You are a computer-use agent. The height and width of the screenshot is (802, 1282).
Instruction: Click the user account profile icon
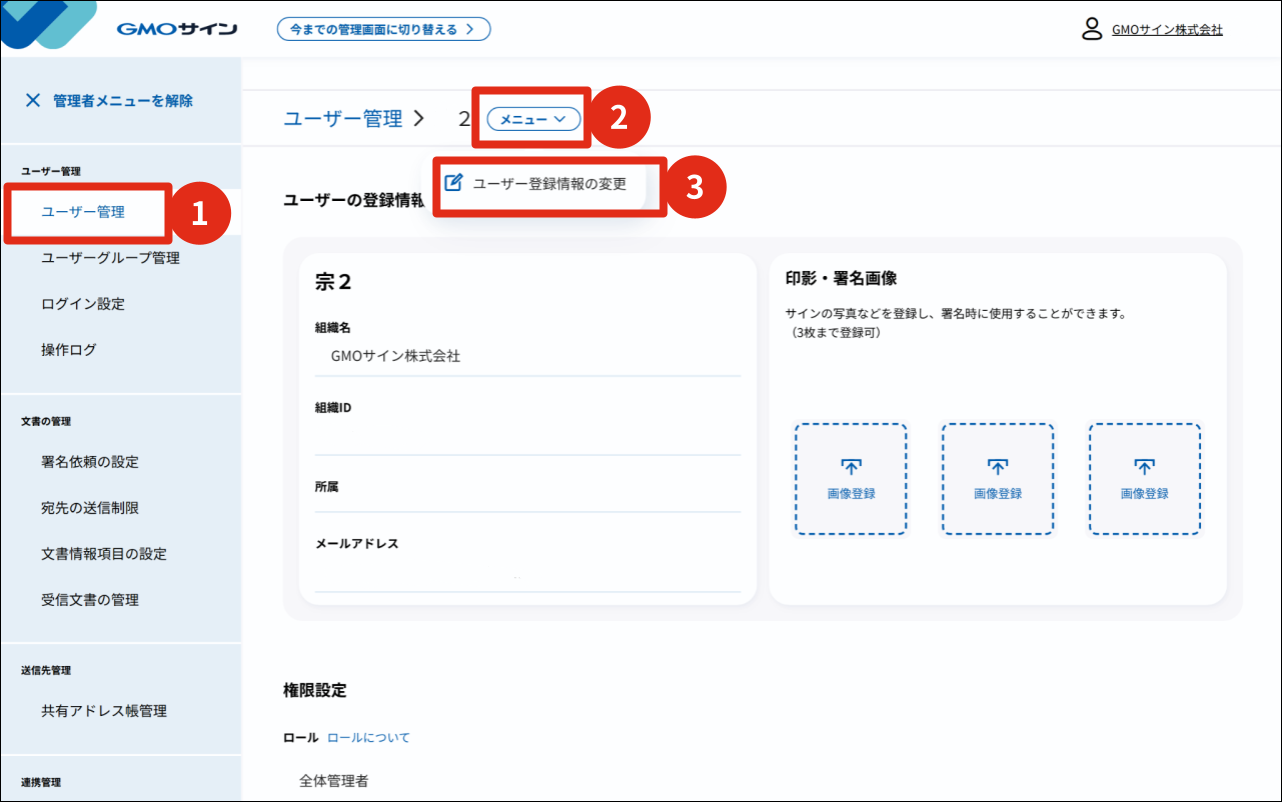(1091, 29)
